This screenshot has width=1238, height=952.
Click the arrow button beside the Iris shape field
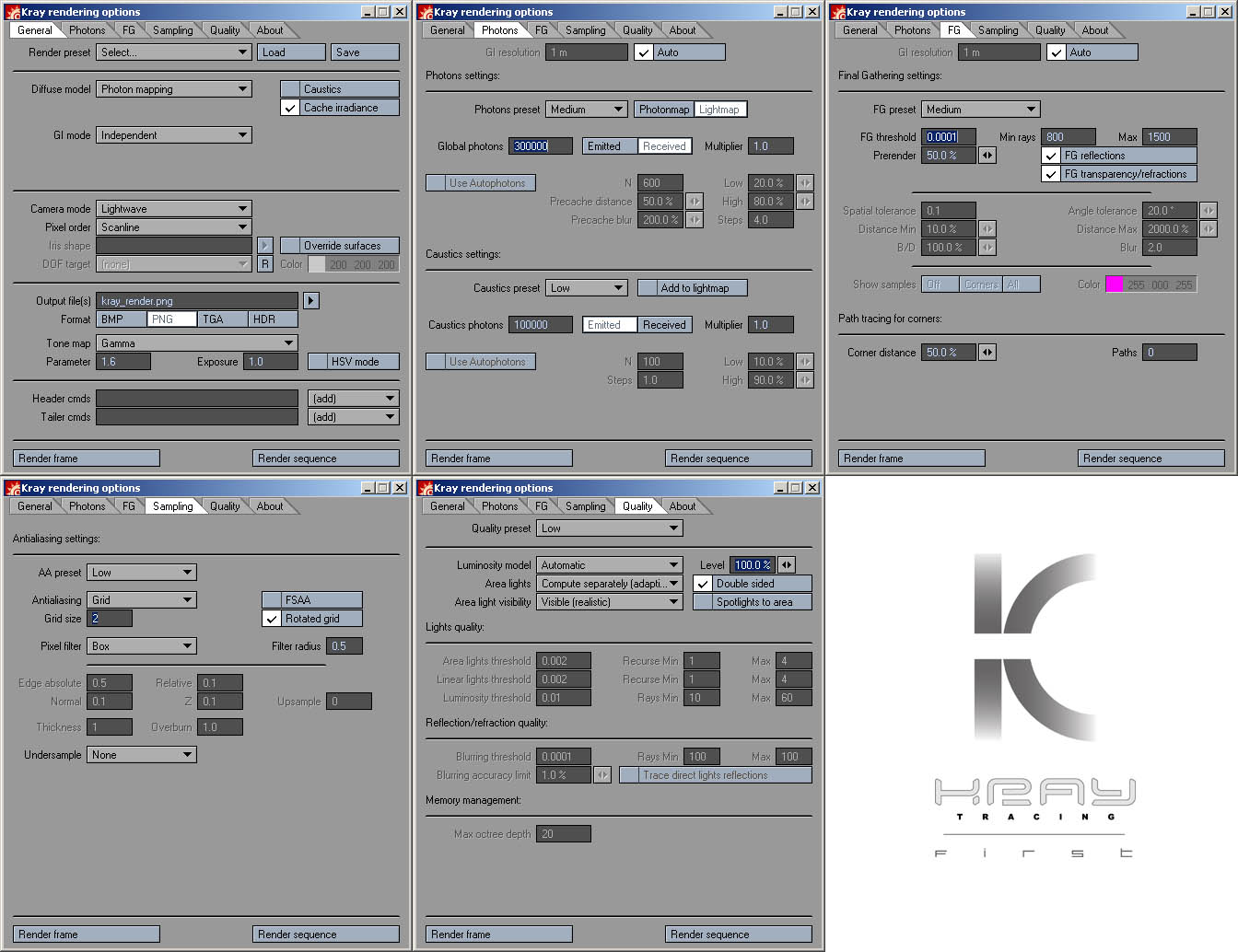[264, 245]
